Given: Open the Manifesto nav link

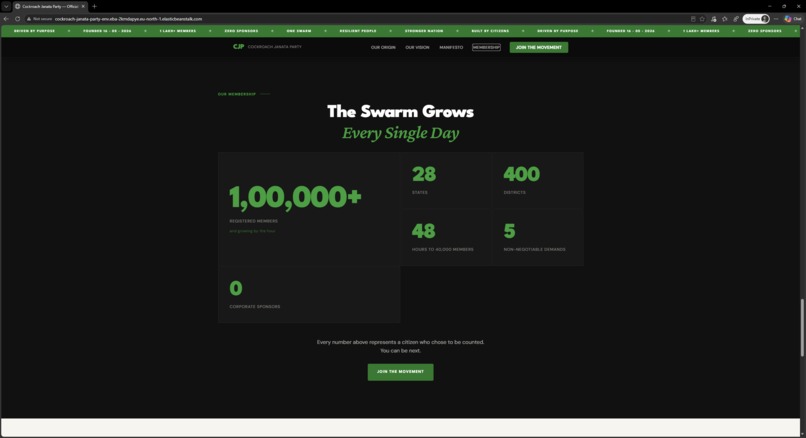Looking at the screenshot, I should coord(451,47).
